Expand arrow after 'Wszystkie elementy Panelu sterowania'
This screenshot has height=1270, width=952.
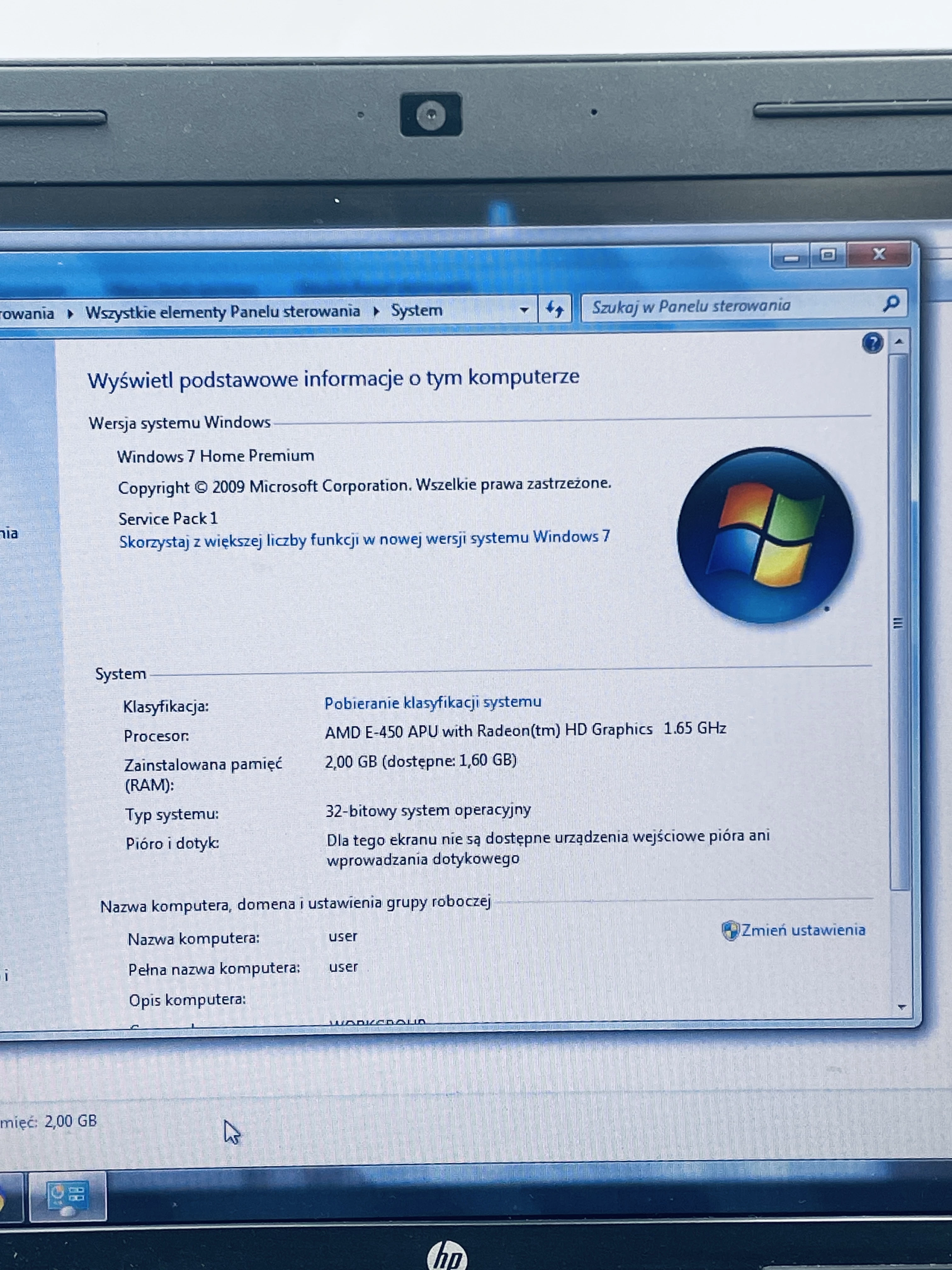(x=376, y=311)
